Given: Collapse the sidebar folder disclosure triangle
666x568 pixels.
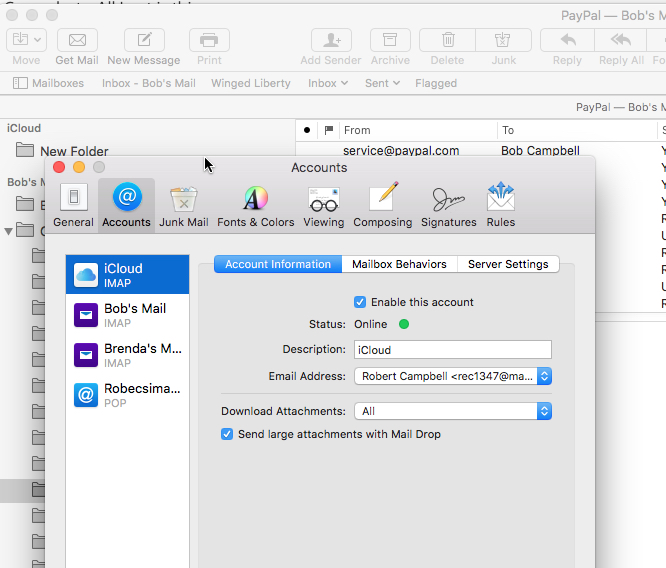Looking at the screenshot, I should pos(8,232).
